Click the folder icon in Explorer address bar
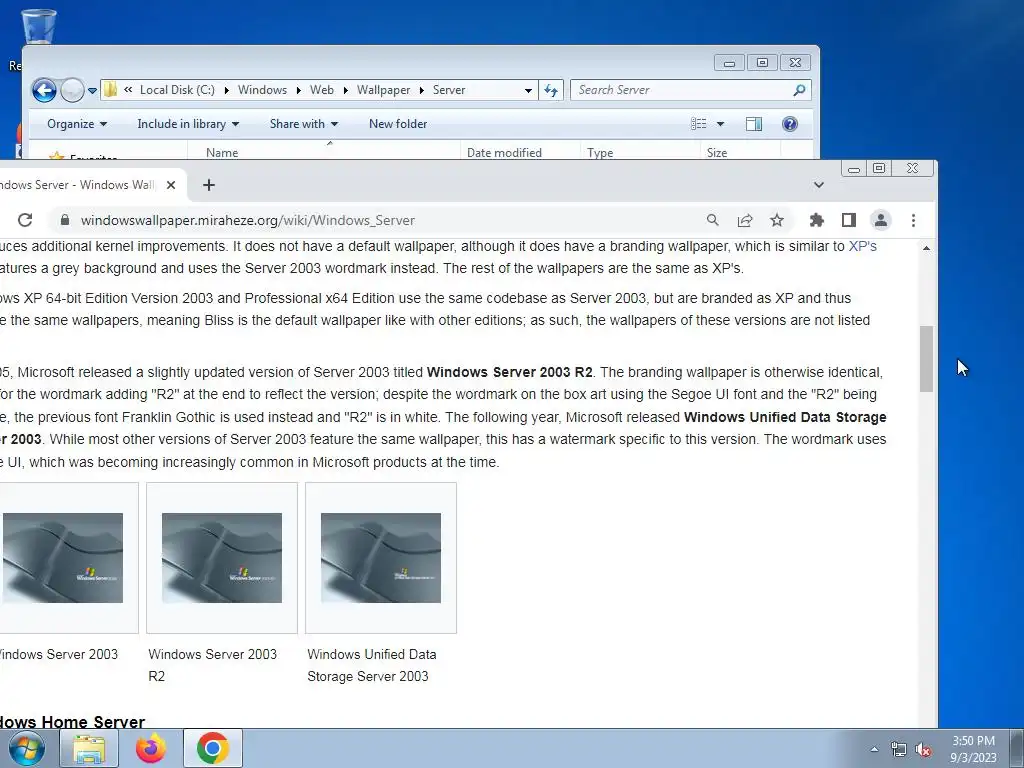The image size is (1024, 768). (110, 89)
